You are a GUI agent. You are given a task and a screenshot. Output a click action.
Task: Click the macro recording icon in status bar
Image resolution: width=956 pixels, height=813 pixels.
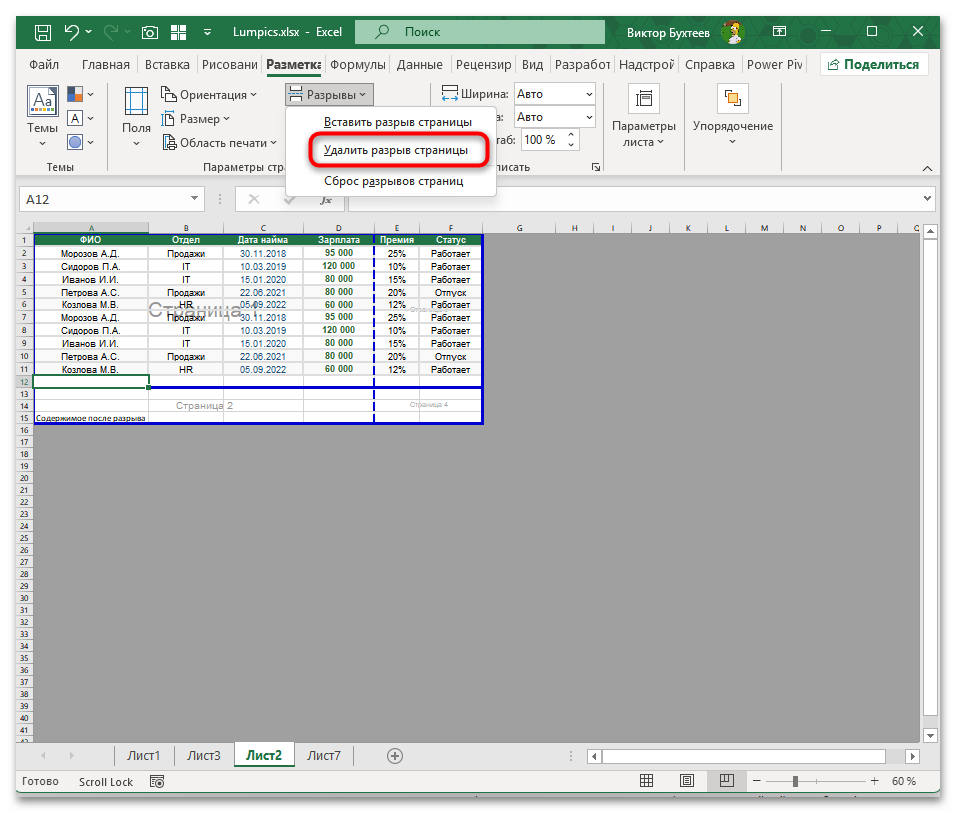tap(154, 781)
